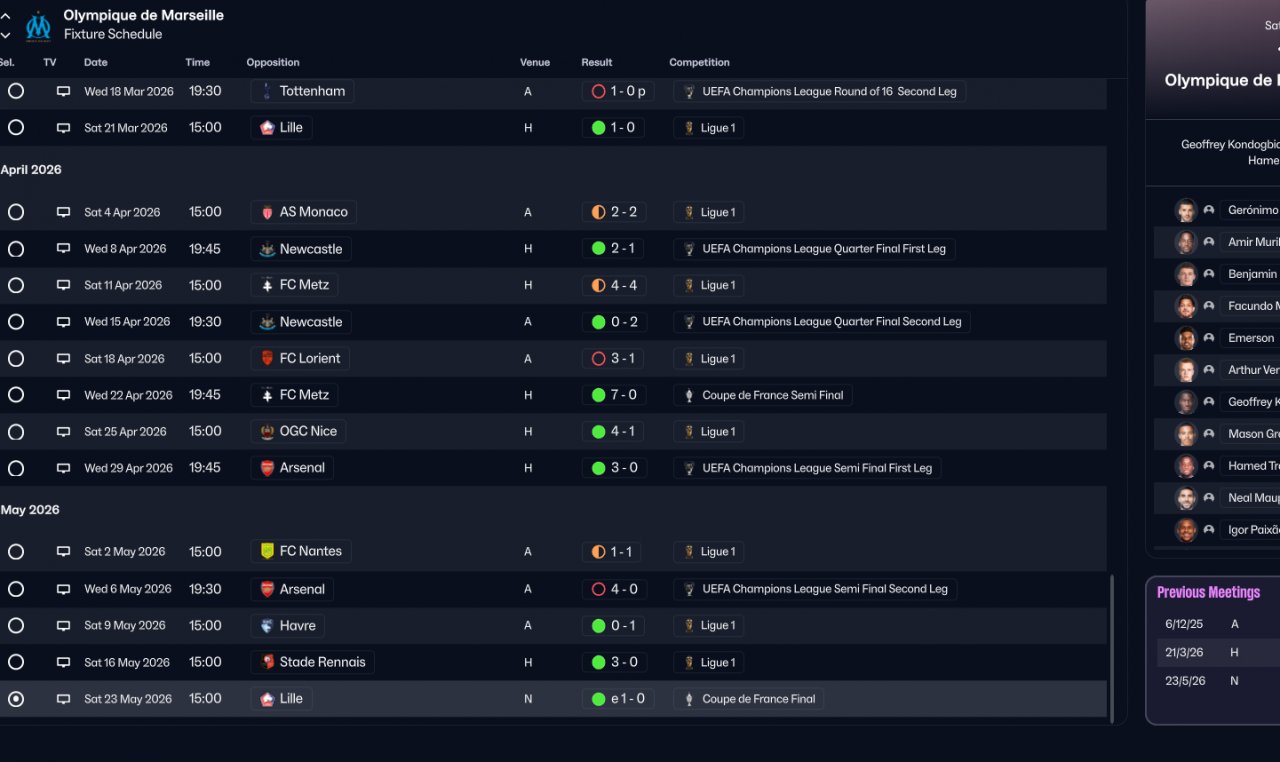Open UEFA Champions League Semi Final First Leg

(x=808, y=468)
